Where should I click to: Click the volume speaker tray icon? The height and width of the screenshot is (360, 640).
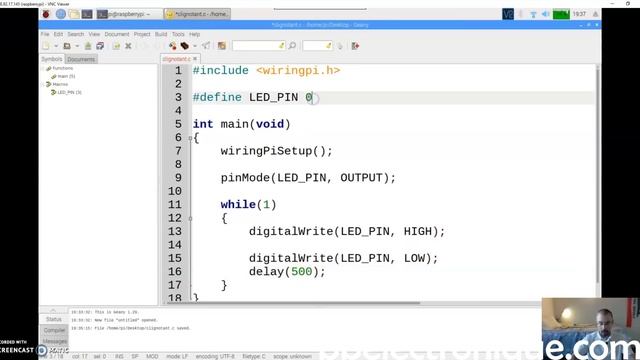click(545, 14)
